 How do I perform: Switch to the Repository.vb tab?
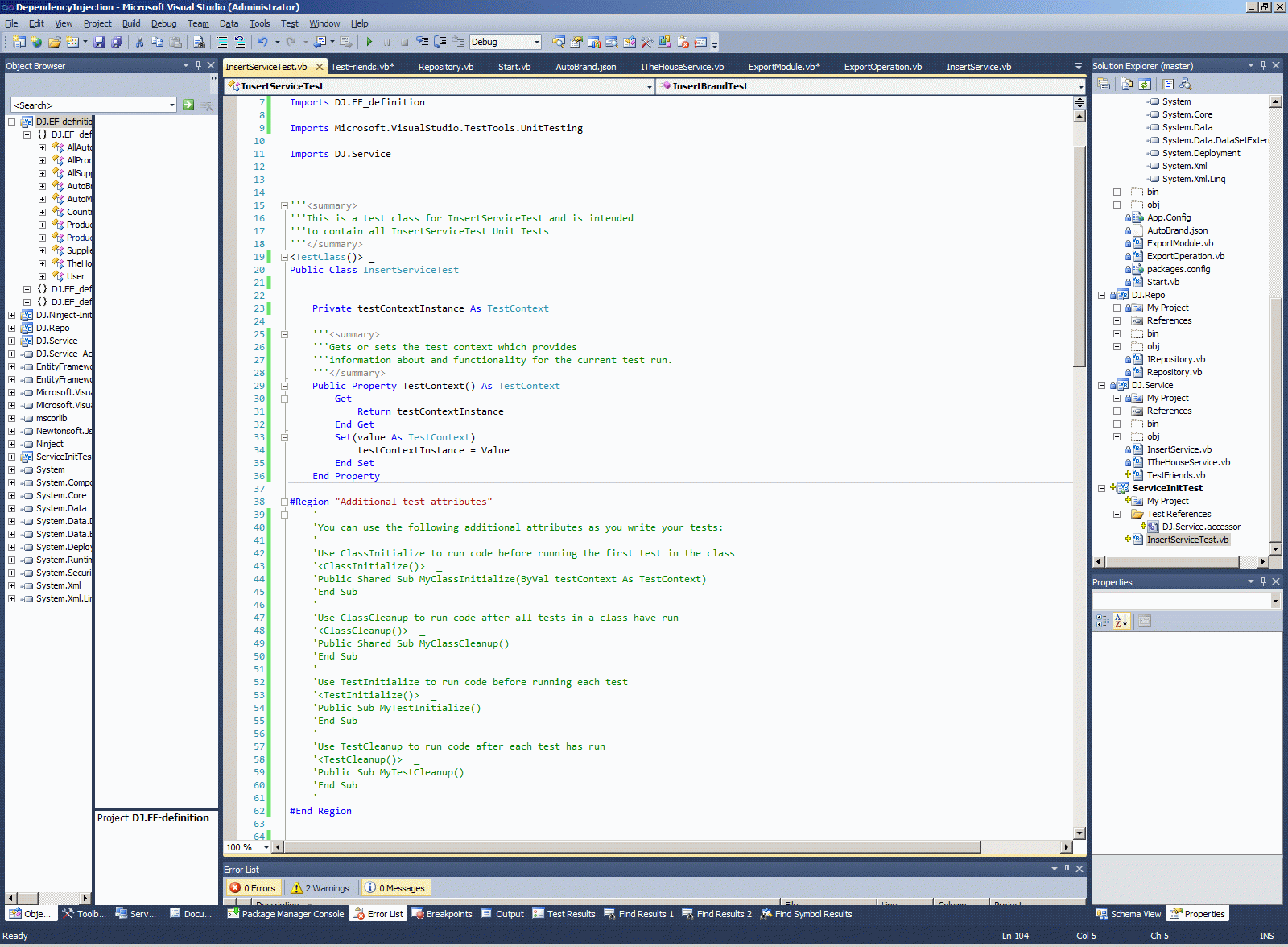click(445, 67)
